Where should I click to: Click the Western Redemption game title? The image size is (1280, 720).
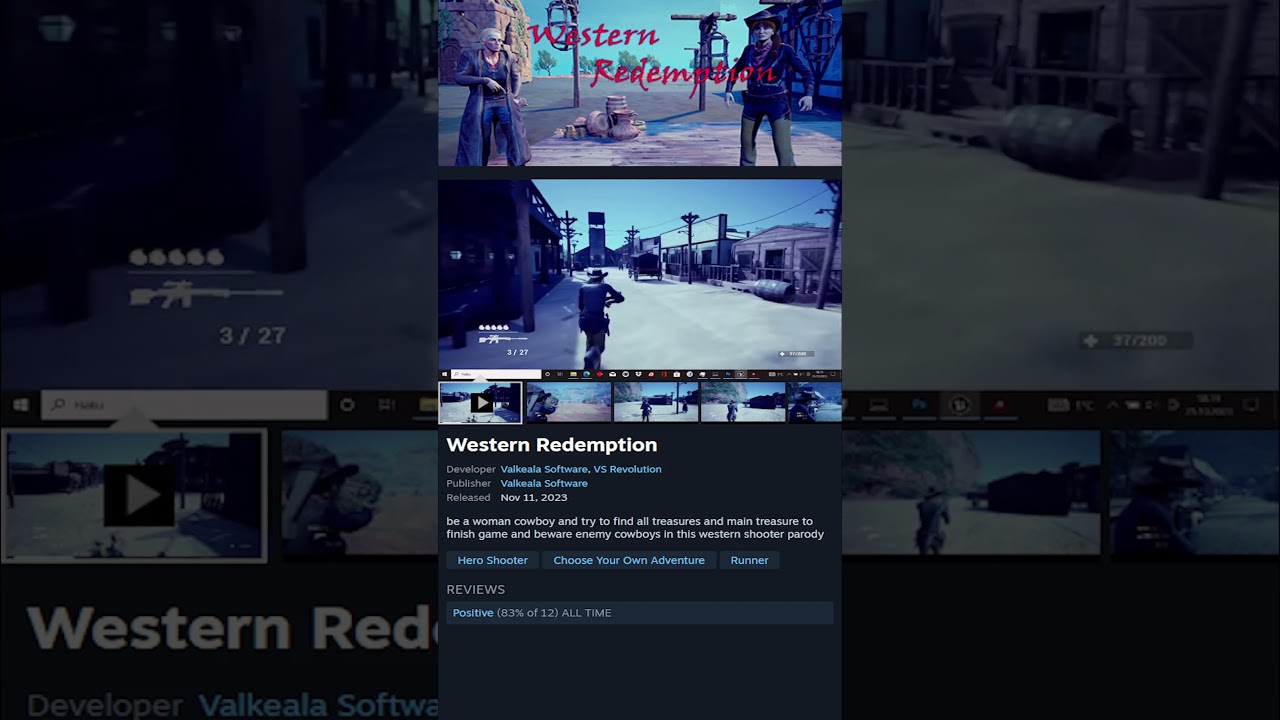(552, 445)
